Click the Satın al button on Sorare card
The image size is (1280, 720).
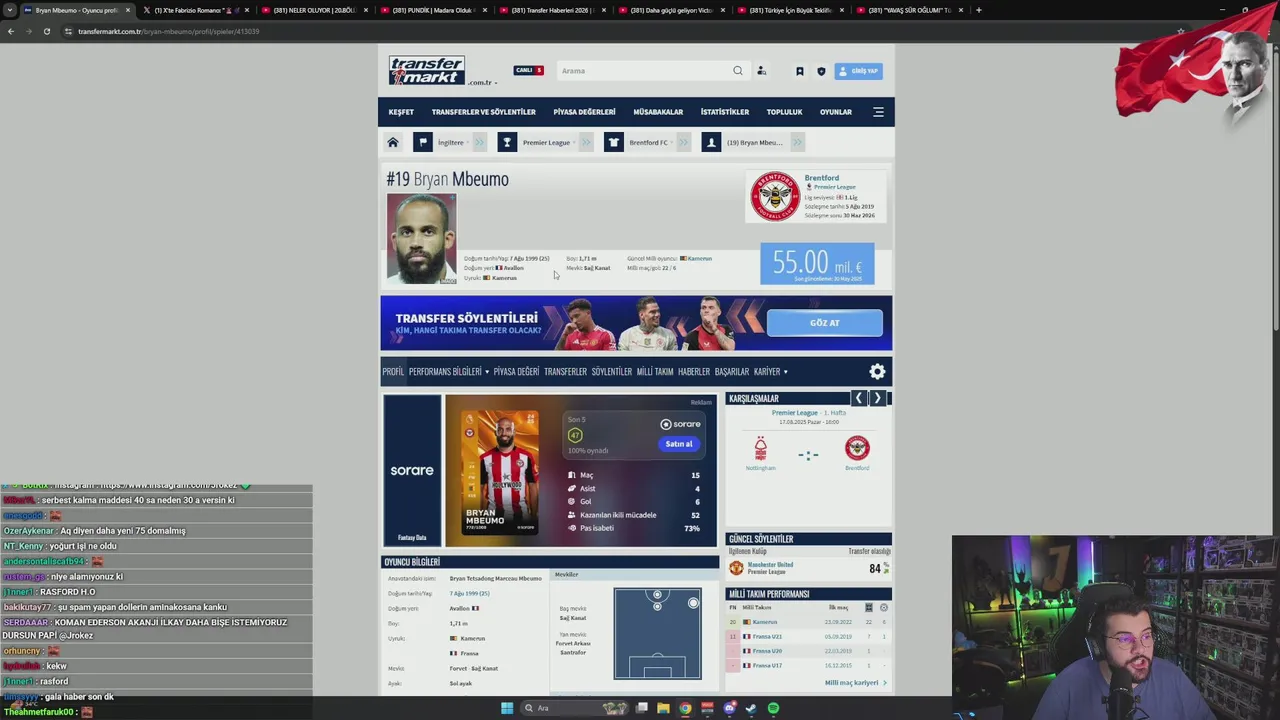click(679, 444)
